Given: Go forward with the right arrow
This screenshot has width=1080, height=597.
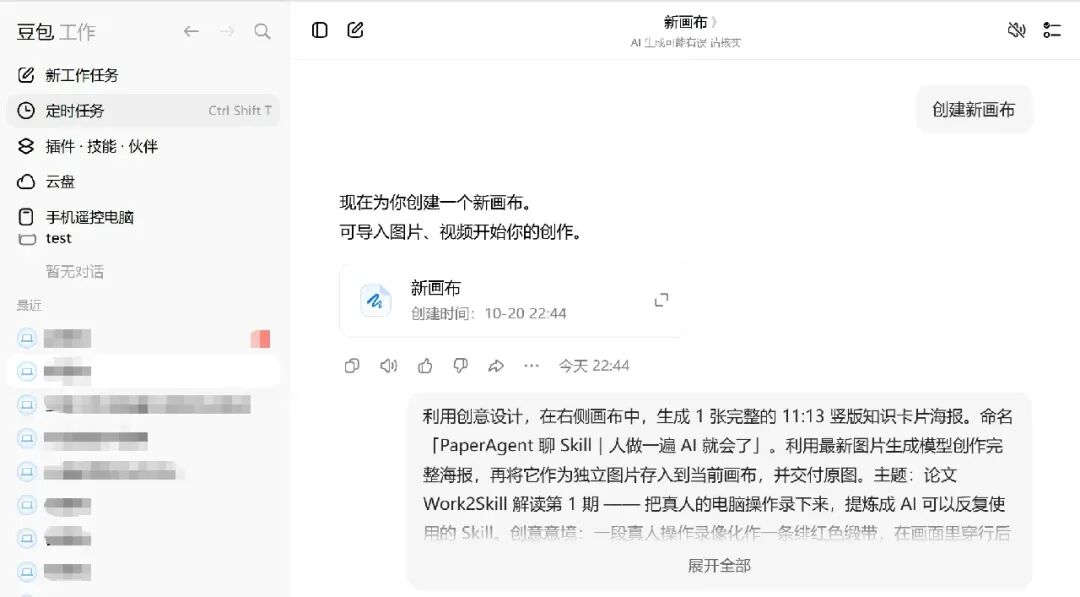Looking at the screenshot, I should click(227, 31).
